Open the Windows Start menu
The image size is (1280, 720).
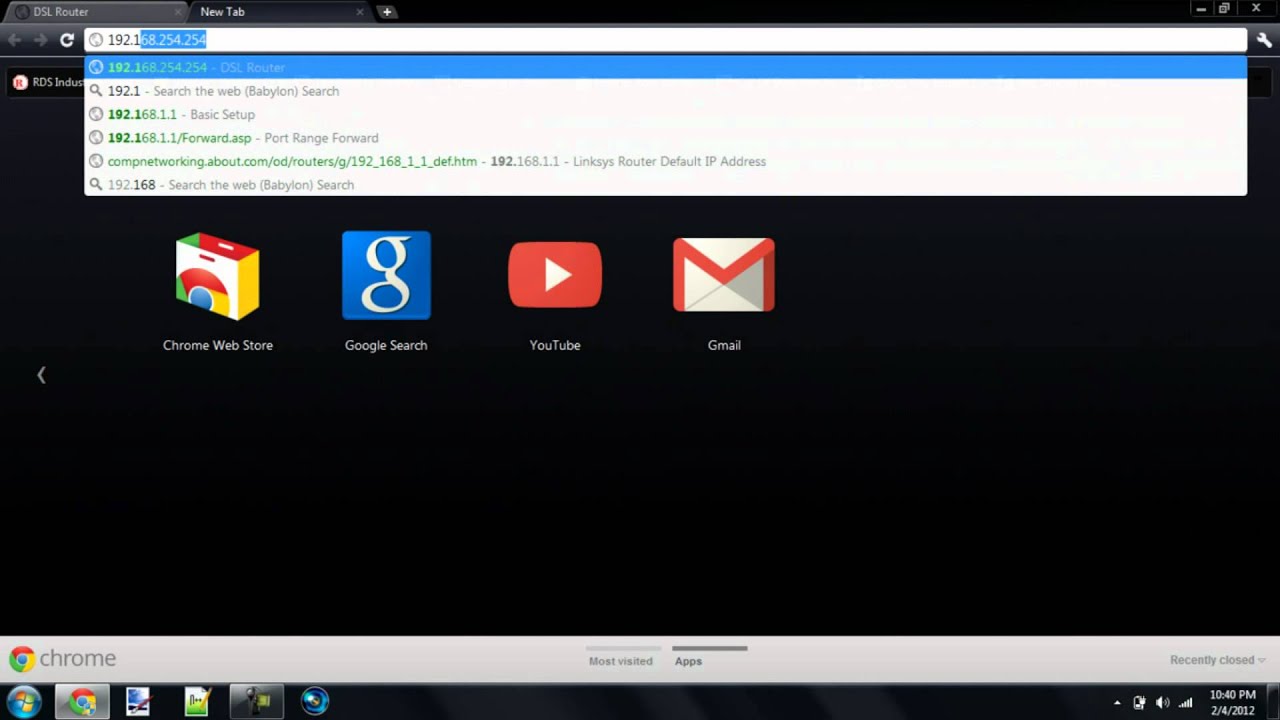[x=24, y=702]
